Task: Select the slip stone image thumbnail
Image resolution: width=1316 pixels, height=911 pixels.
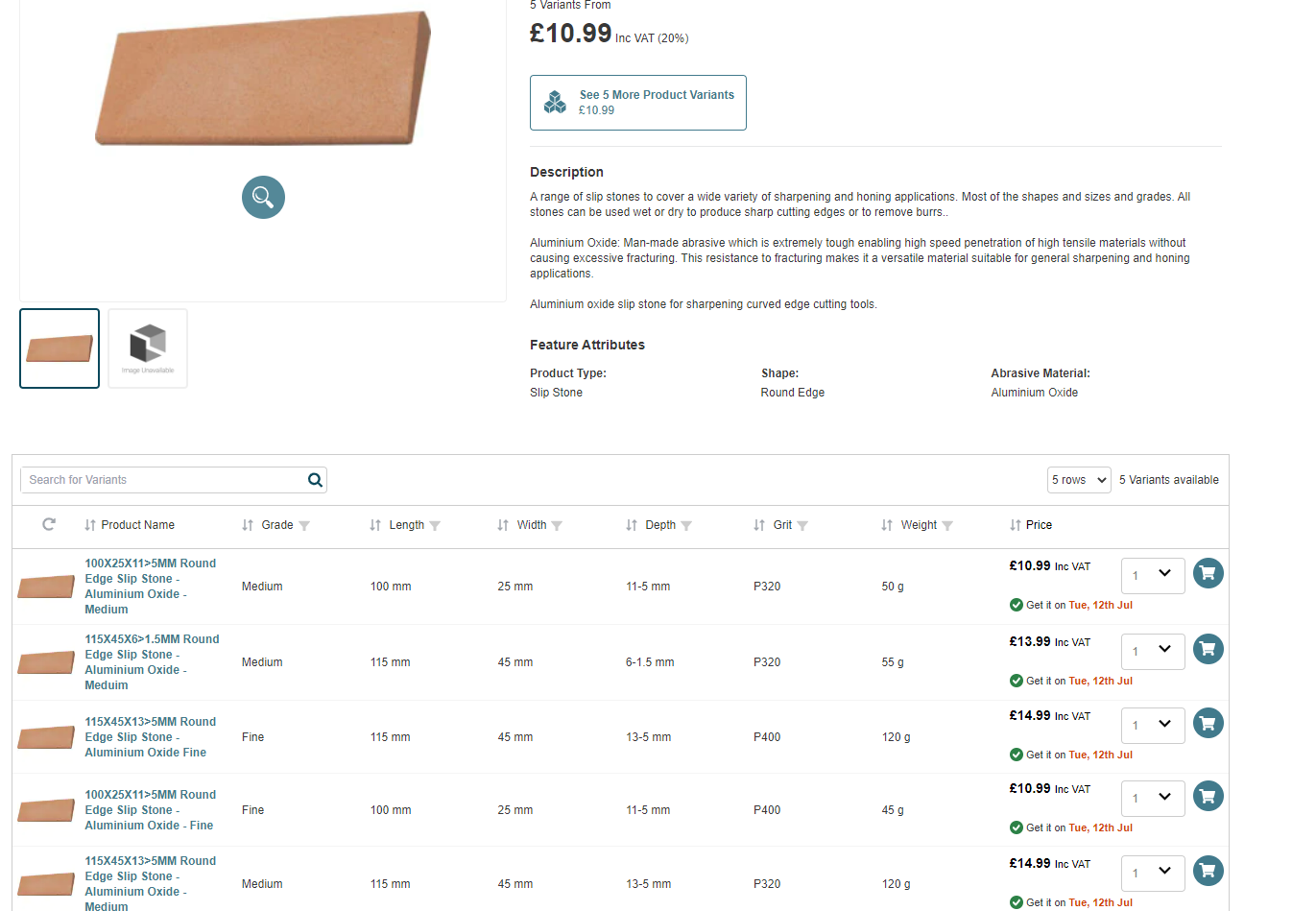Action: coord(60,348)
